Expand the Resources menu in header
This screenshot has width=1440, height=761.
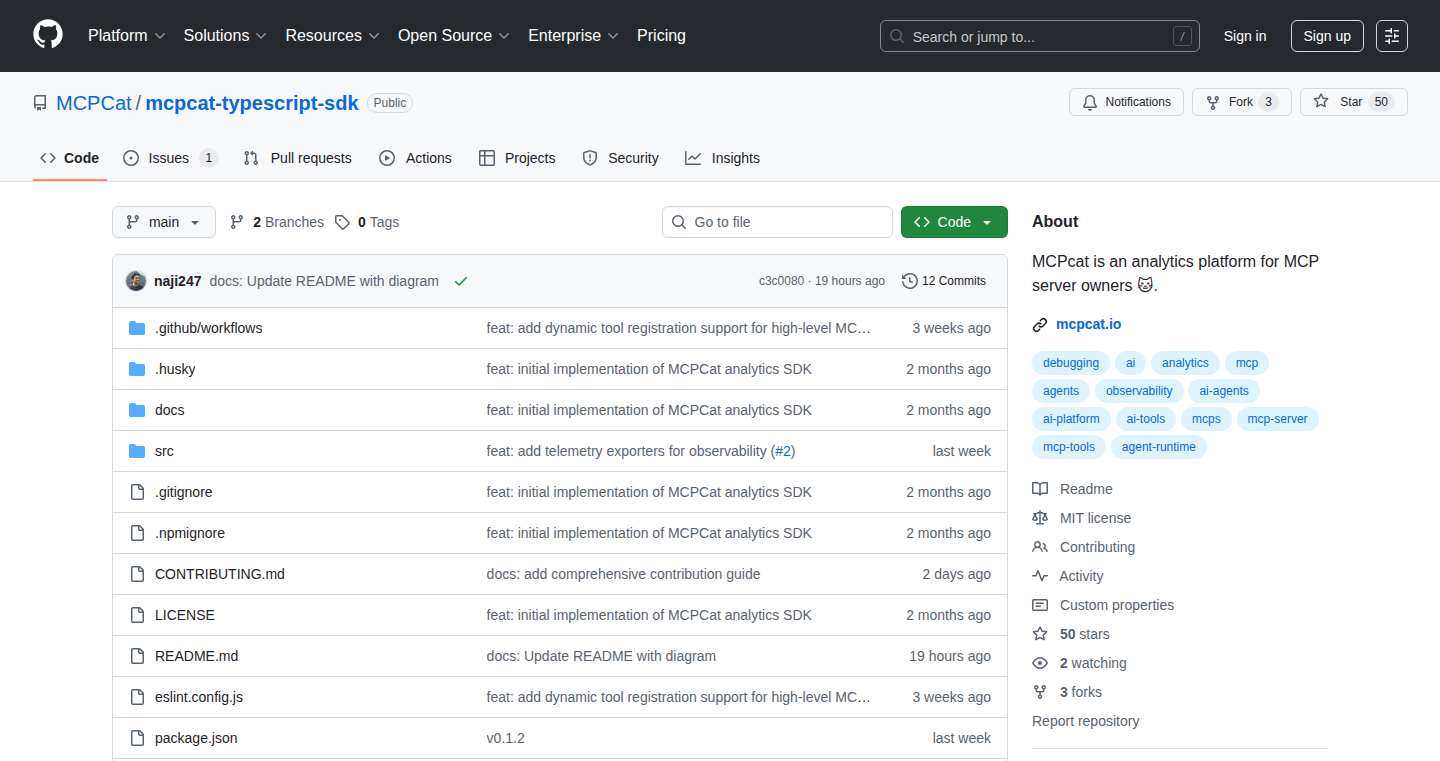point(332,36)
